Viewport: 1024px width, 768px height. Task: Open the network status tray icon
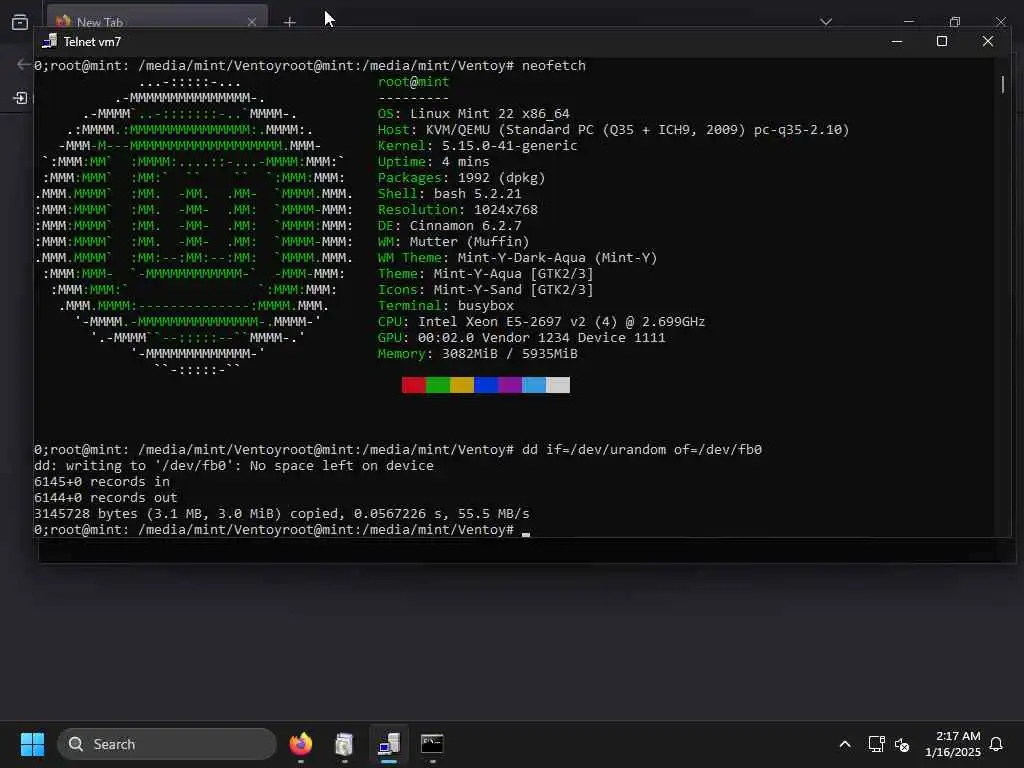(x=876, y=744)
